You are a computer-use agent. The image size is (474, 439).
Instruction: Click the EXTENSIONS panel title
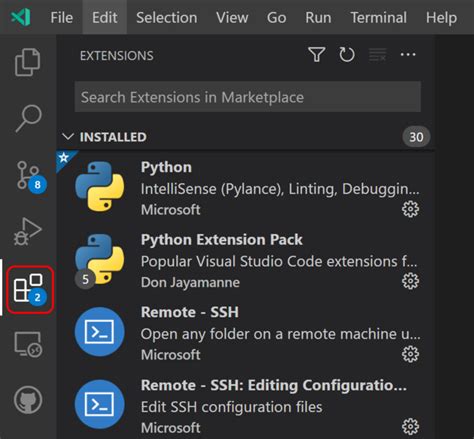[117, 56]
